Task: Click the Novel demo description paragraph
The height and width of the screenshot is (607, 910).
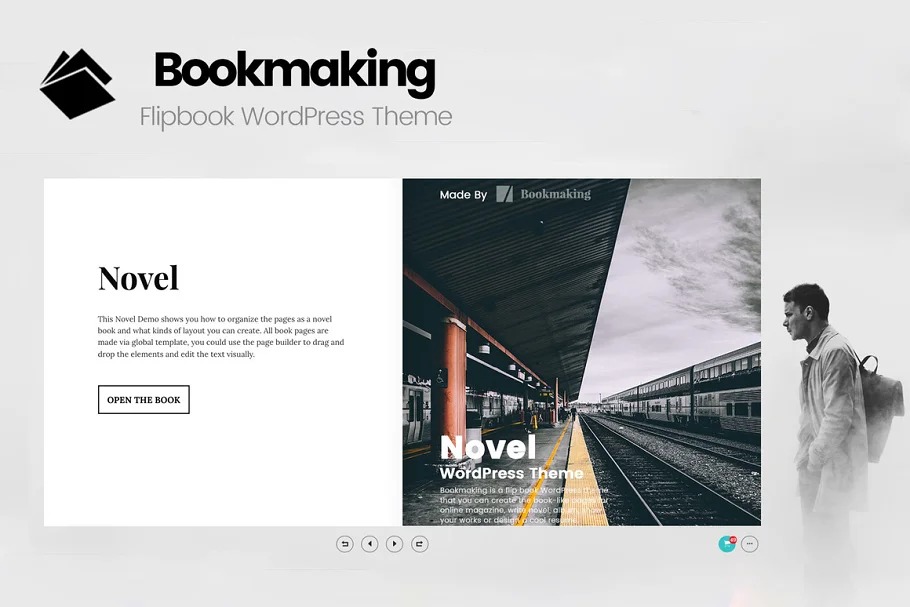Action: coord(220,336)
